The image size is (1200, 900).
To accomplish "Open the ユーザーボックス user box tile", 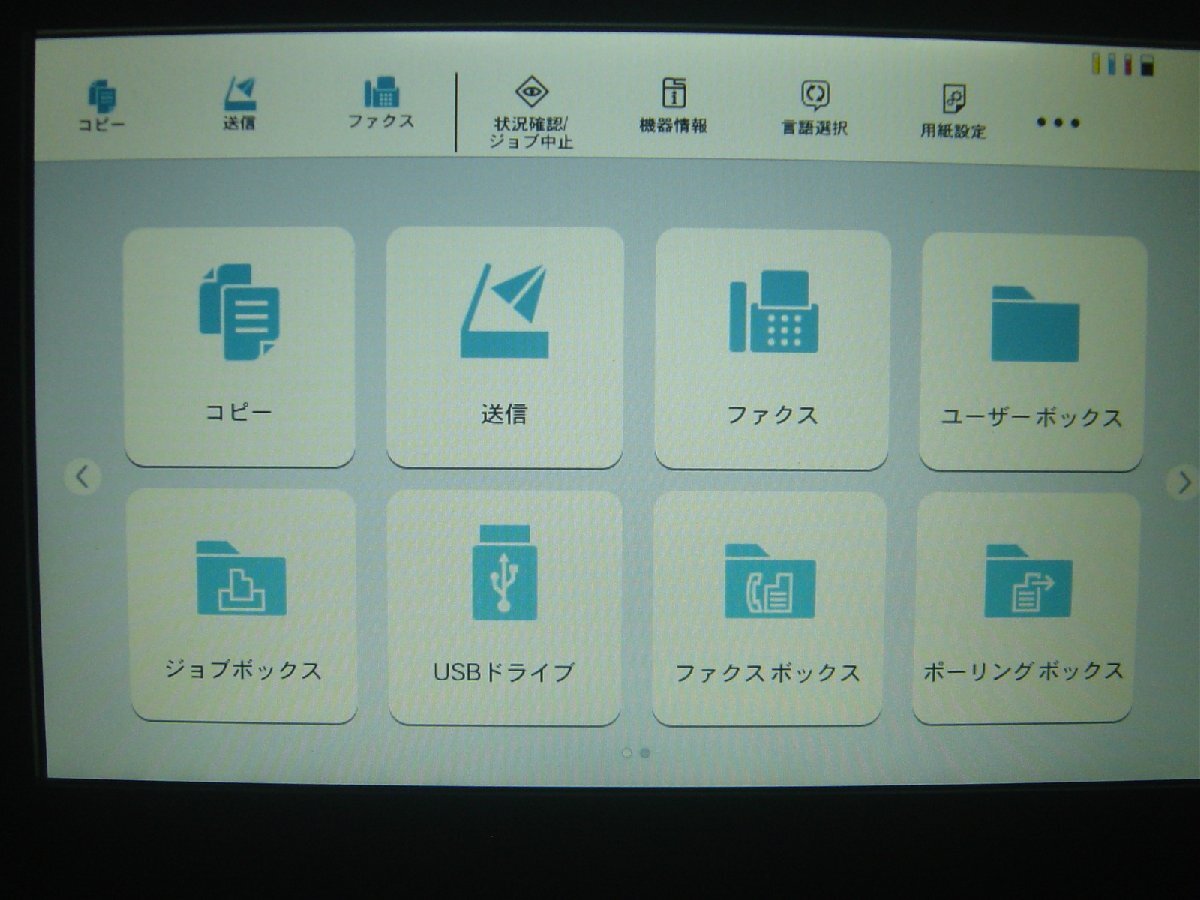I will (x=1032, y=353).
